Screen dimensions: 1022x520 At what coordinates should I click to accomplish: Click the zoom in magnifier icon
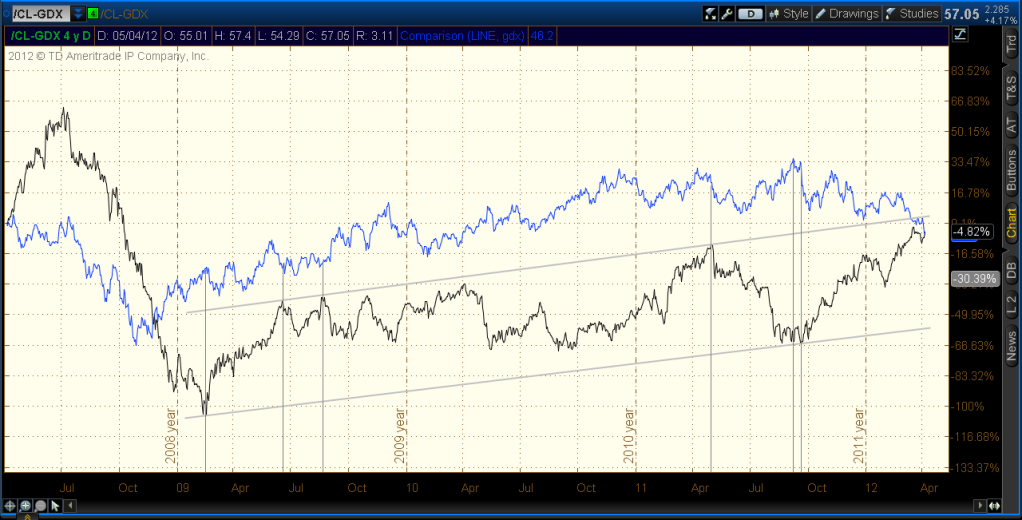tap(26, 506)
